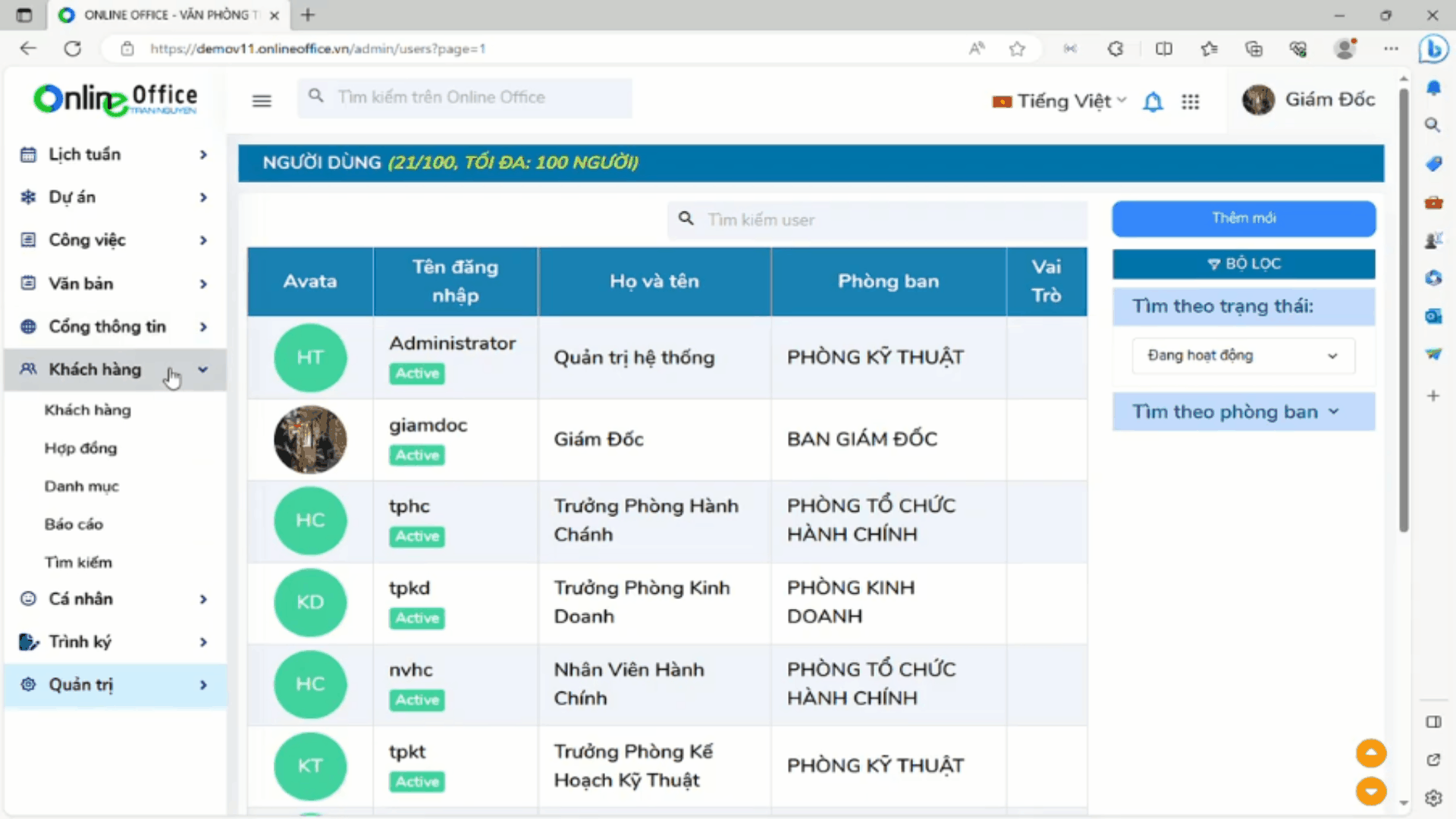Image resolution: width=1456 pixels, height=819 pixels.
Task: Open Hợp đồng submenu item
Action: (x=80, y=448)
